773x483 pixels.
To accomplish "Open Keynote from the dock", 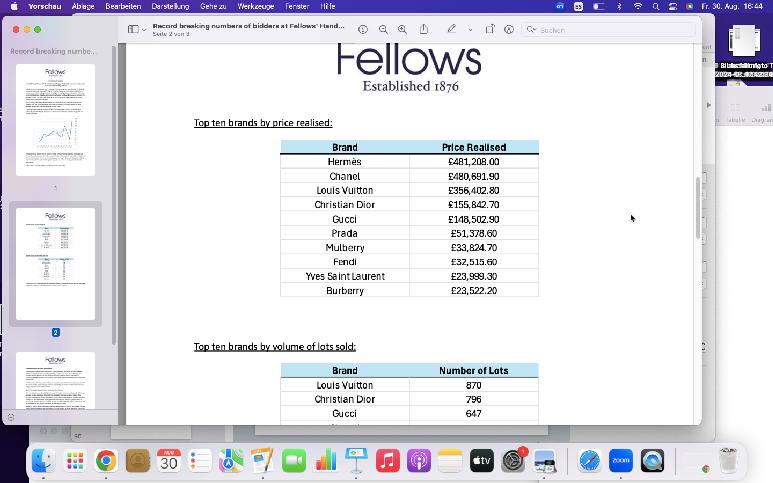I will pos(356,461).
